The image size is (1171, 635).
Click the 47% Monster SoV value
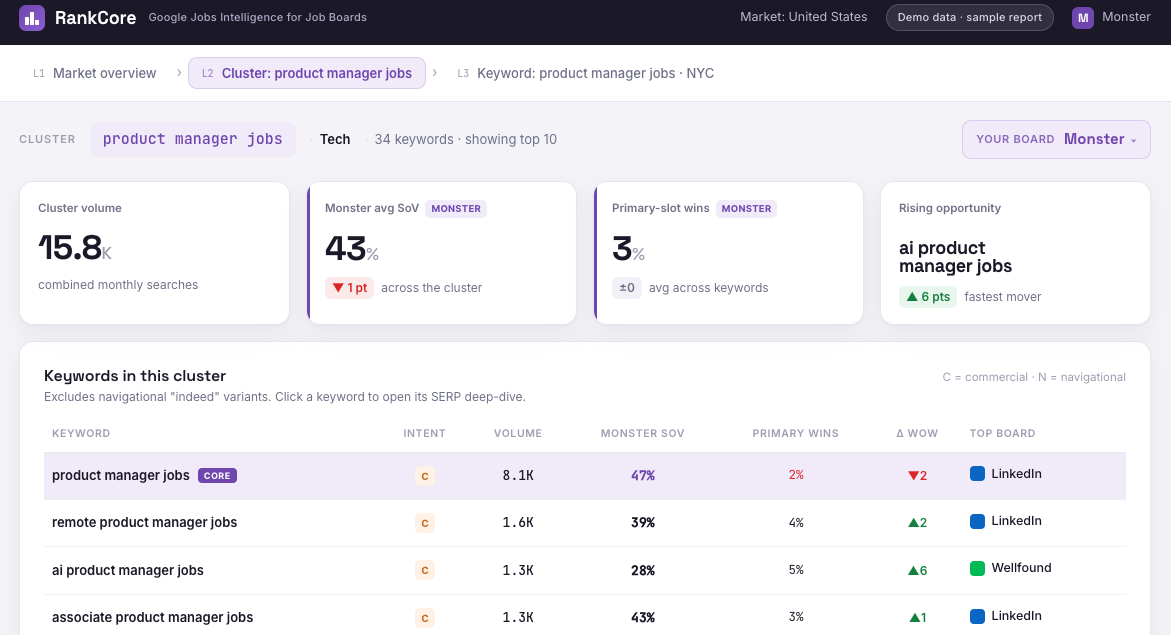pos(643,475)
